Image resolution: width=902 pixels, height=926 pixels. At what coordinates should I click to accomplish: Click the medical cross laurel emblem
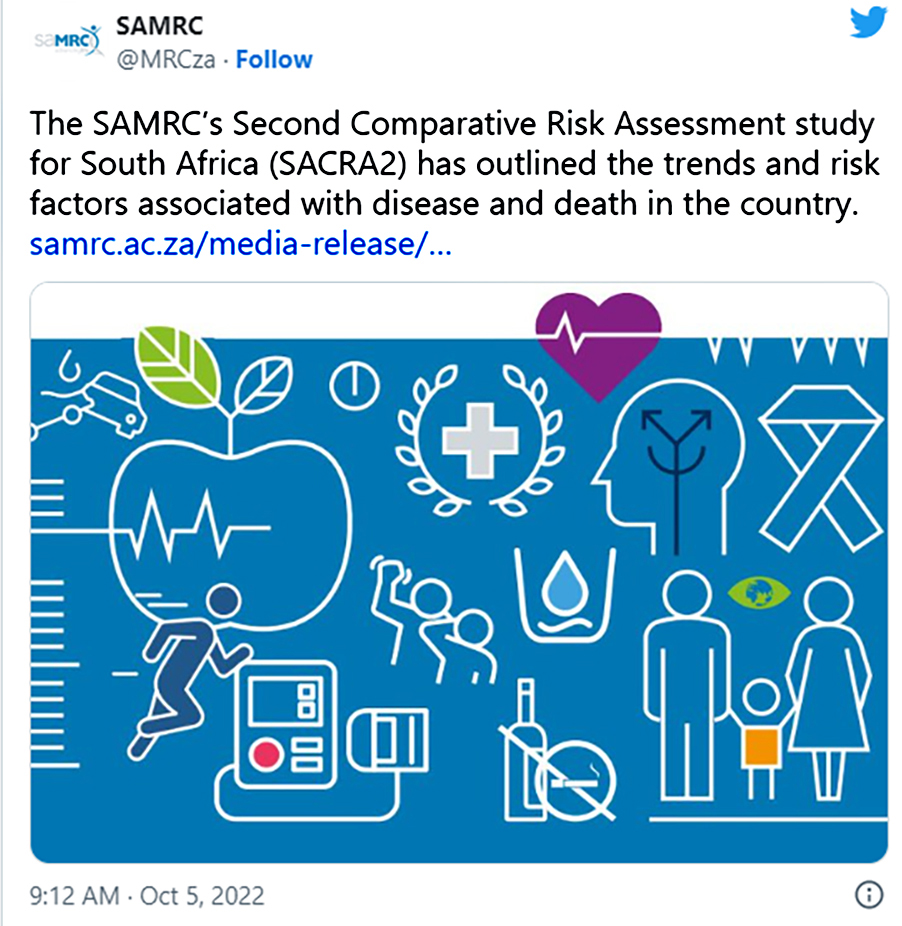pos(480,440)
